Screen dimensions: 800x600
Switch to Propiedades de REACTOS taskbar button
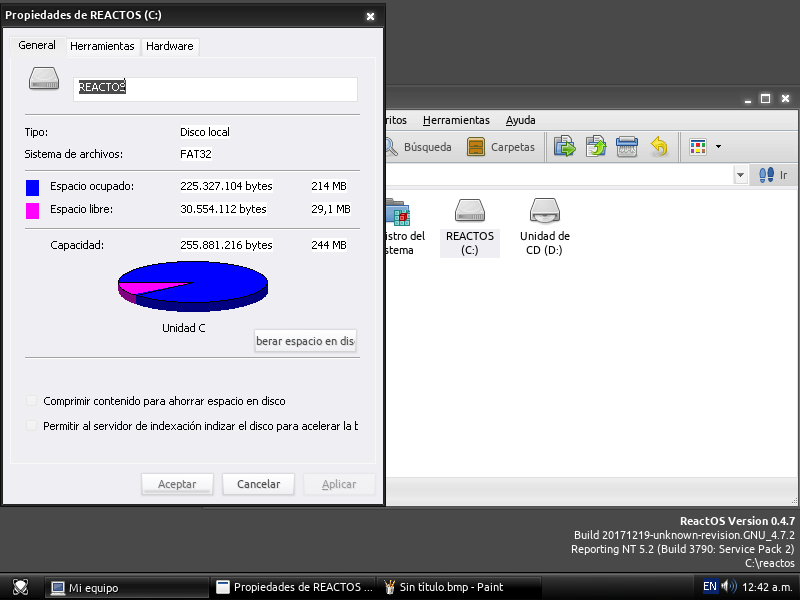tap(294, 588)
